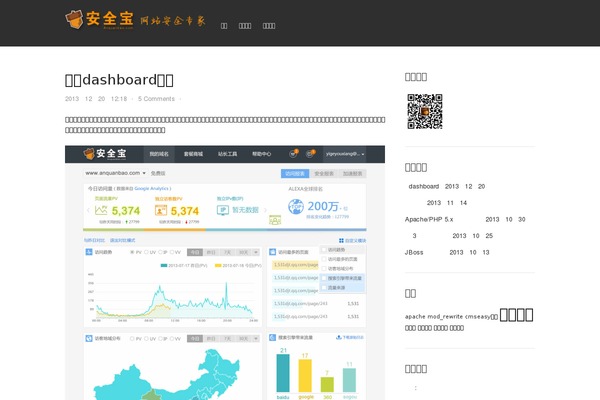Click the dashboard post title heading
The height and width of the screenshot is (400, 600).
(119, 80)
